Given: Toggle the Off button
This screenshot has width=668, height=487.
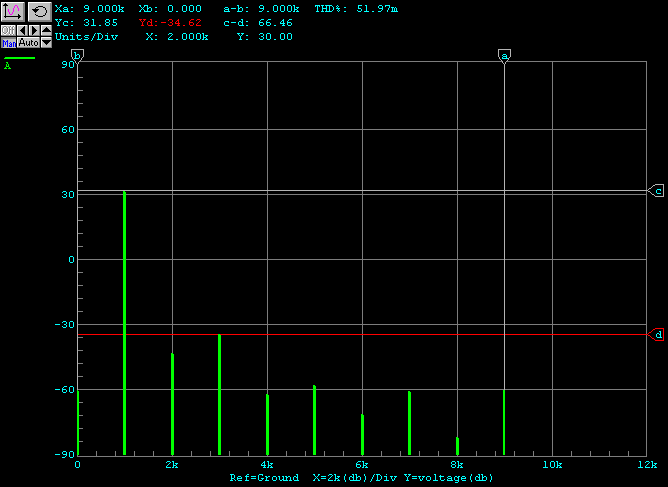Looking at the screenshot, I should click(x=8, y=31).
